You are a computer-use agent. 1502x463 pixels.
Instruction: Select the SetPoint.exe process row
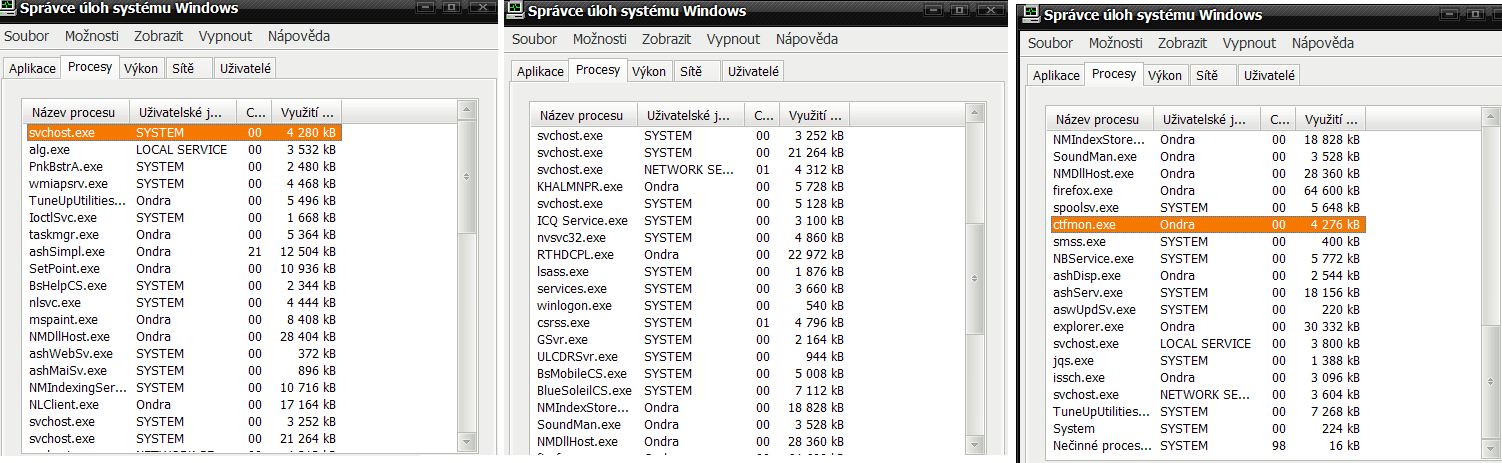click(x=184, y=268)
